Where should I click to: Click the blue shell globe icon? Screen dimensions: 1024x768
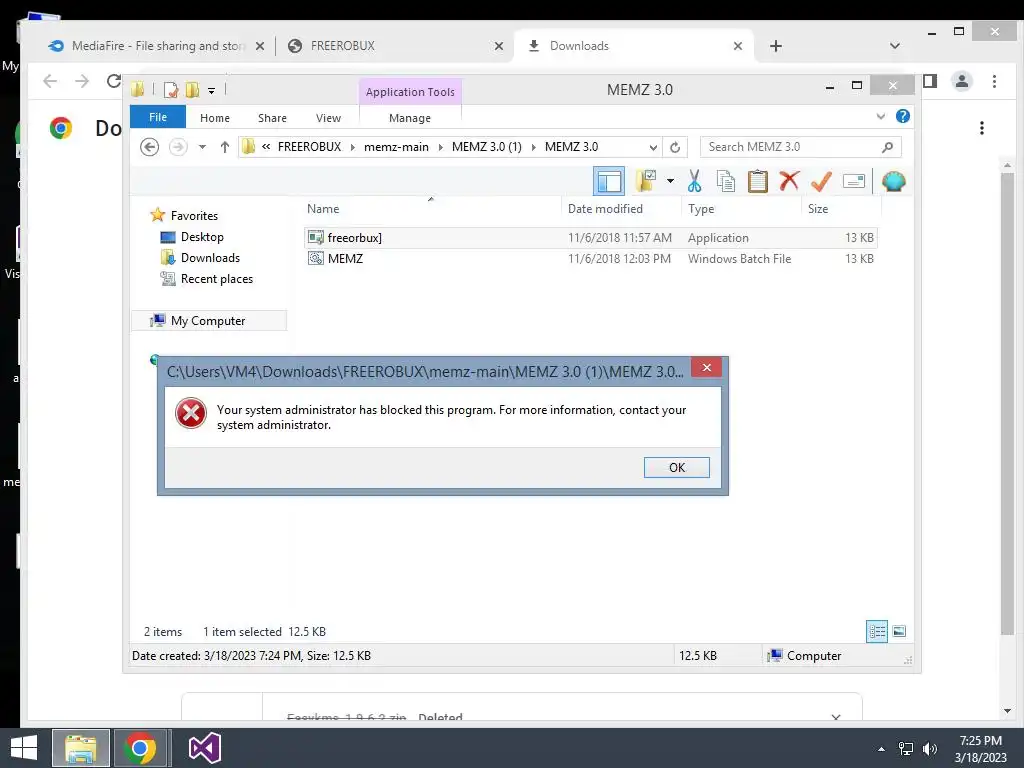coord(893,181)
